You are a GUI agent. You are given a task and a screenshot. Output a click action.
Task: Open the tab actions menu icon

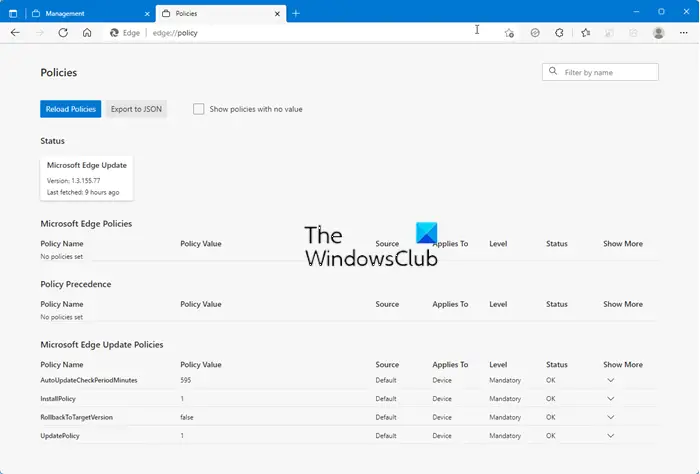point(13,13)
